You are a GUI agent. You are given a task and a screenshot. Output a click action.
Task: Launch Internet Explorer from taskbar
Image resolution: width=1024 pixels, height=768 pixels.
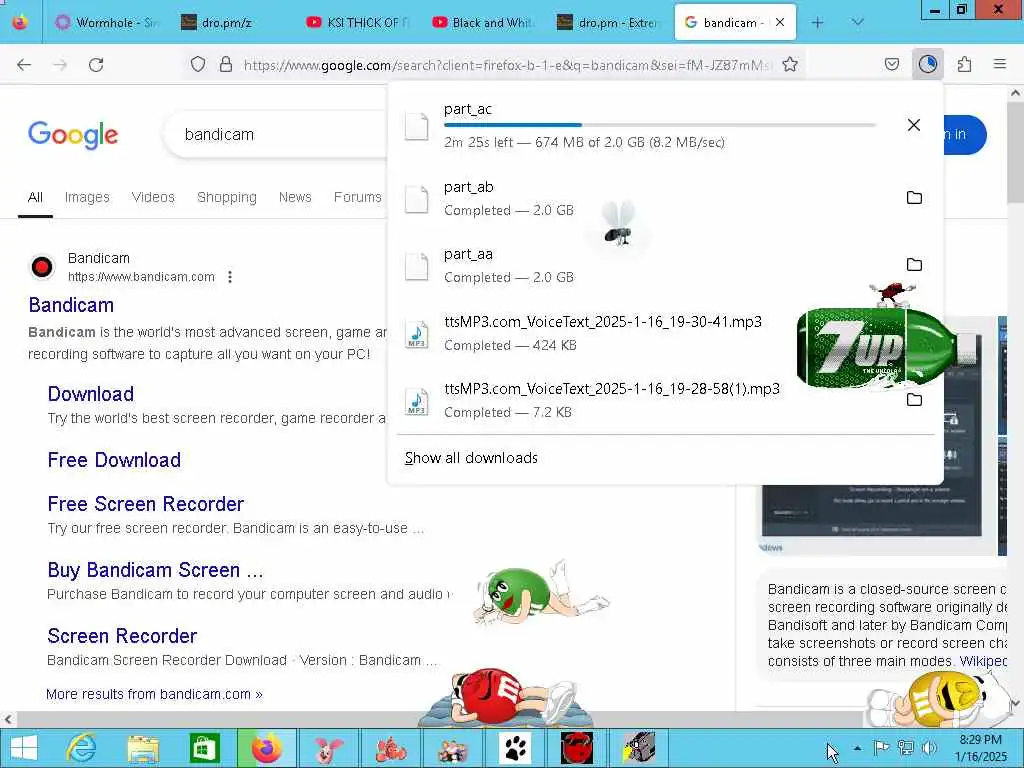tap(82, 748)
